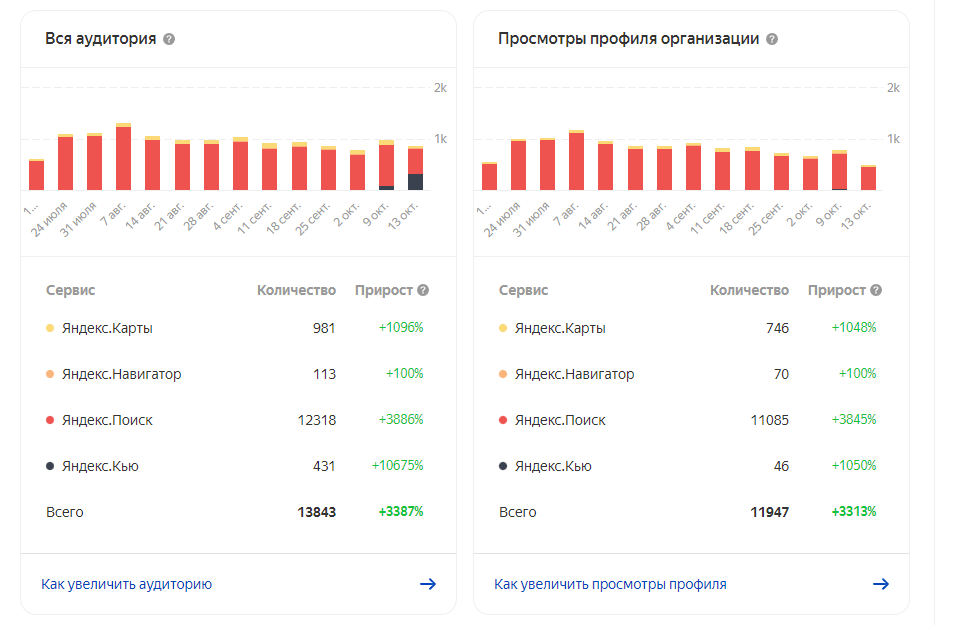Click the 13 окт. bar in Просмотры профиля chart
Image resolution: width=970 pixels, height=625 pixels.
pyautogui.click(x=869, y=178)
